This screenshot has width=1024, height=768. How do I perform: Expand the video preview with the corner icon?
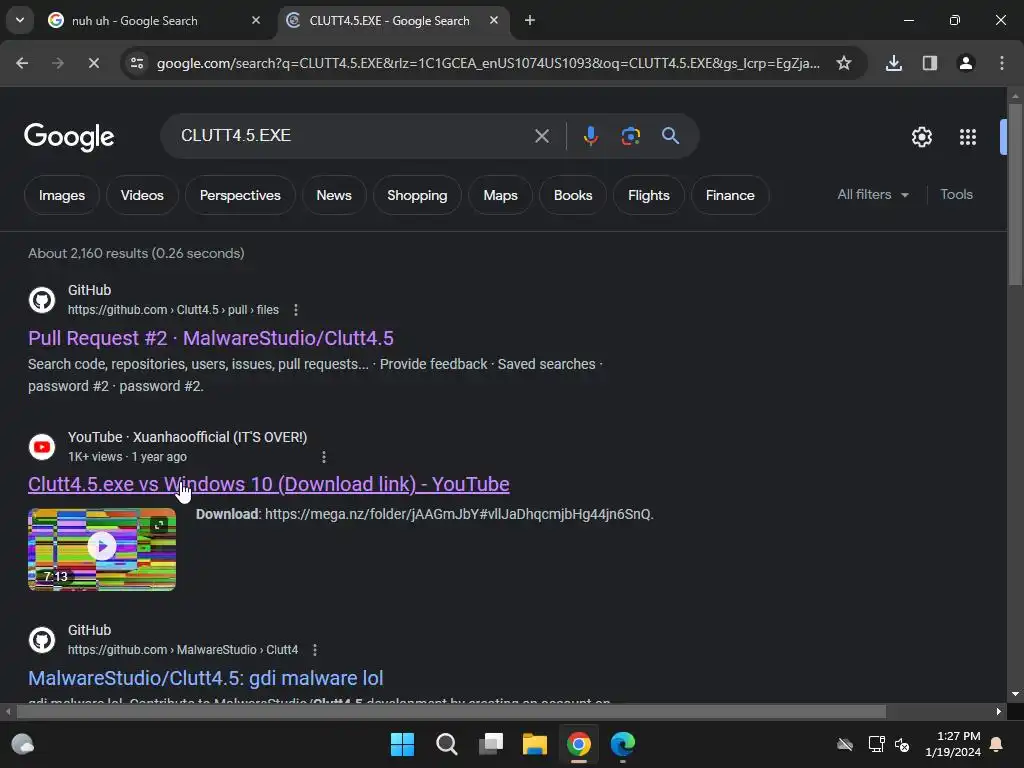point(159,524)
